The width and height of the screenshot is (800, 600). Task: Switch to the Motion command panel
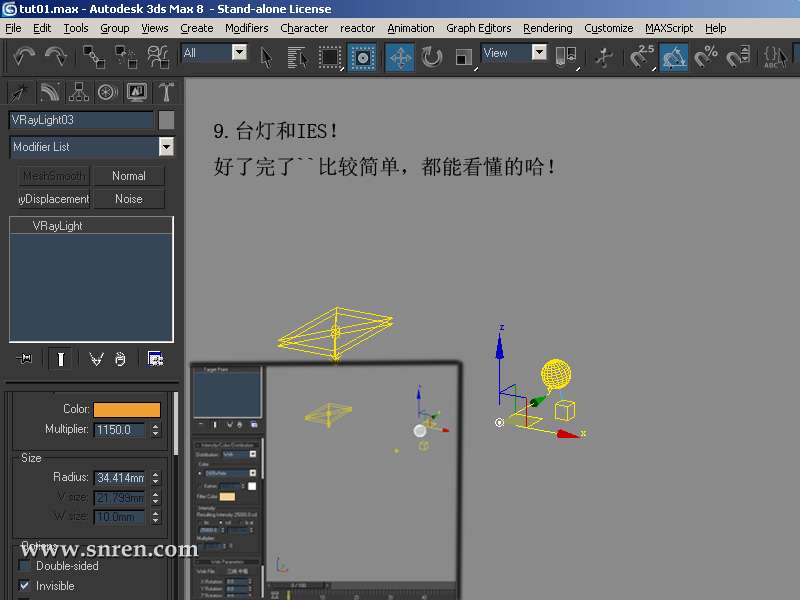(108, 92)
